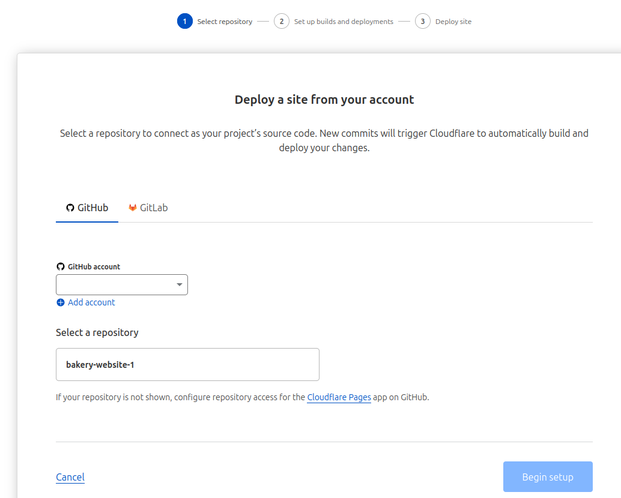
Task: Click step 3 circle in progress stepper
Action: click(x=423, y=21)
